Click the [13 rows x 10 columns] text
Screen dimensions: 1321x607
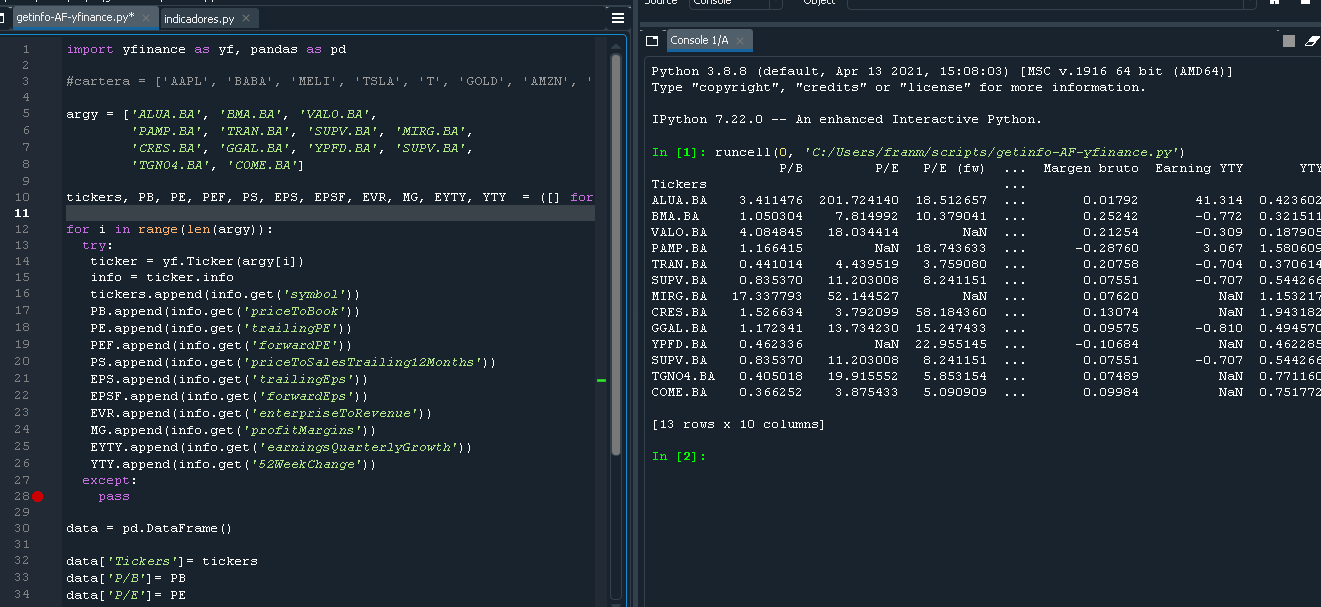point(738,424)
